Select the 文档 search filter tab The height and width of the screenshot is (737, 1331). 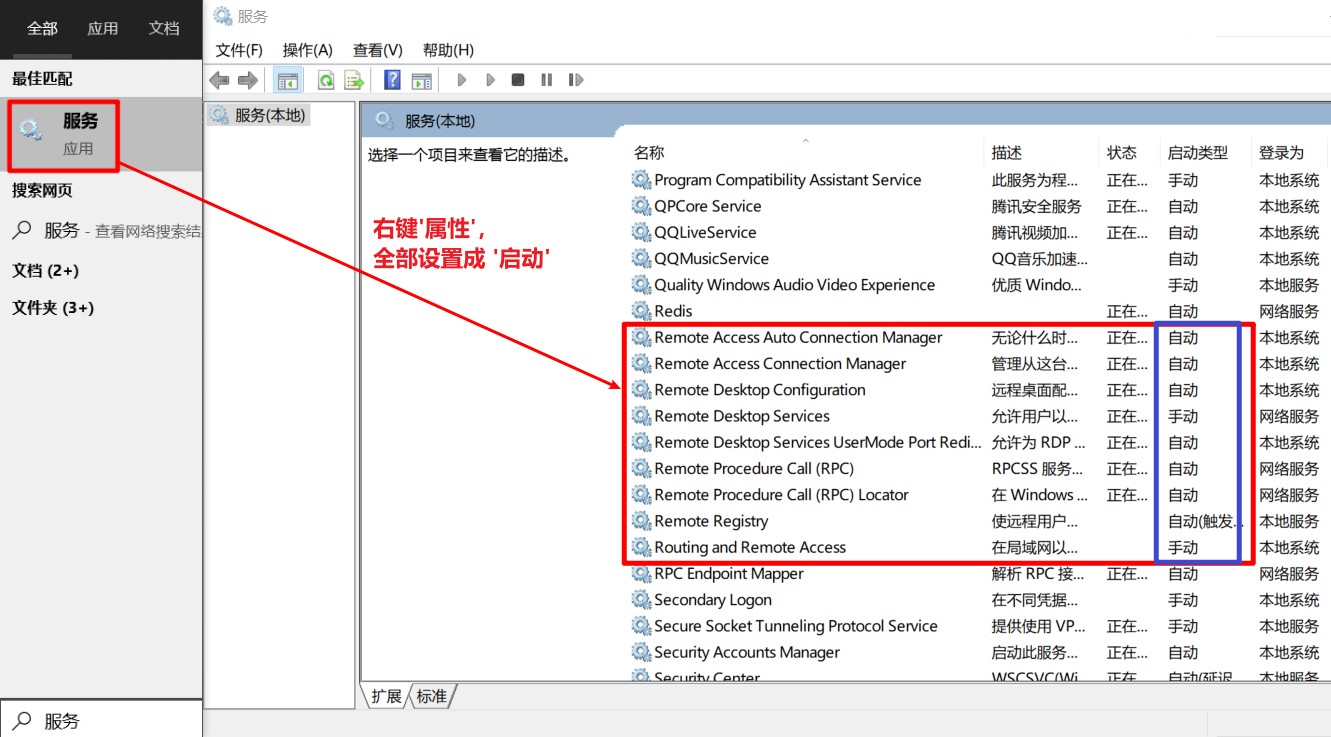point(164,28)
